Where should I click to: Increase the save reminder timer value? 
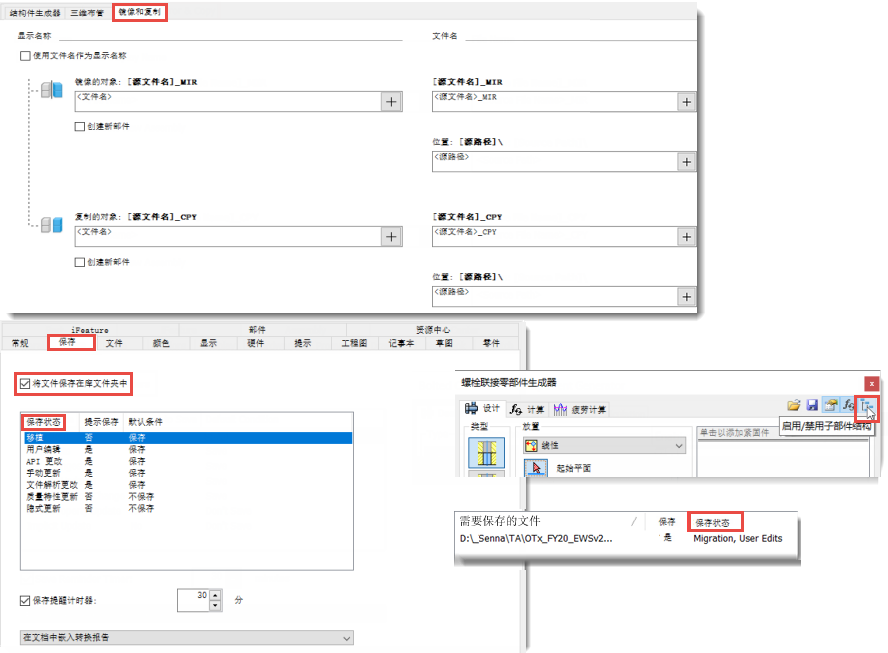(x=215, y=595)
